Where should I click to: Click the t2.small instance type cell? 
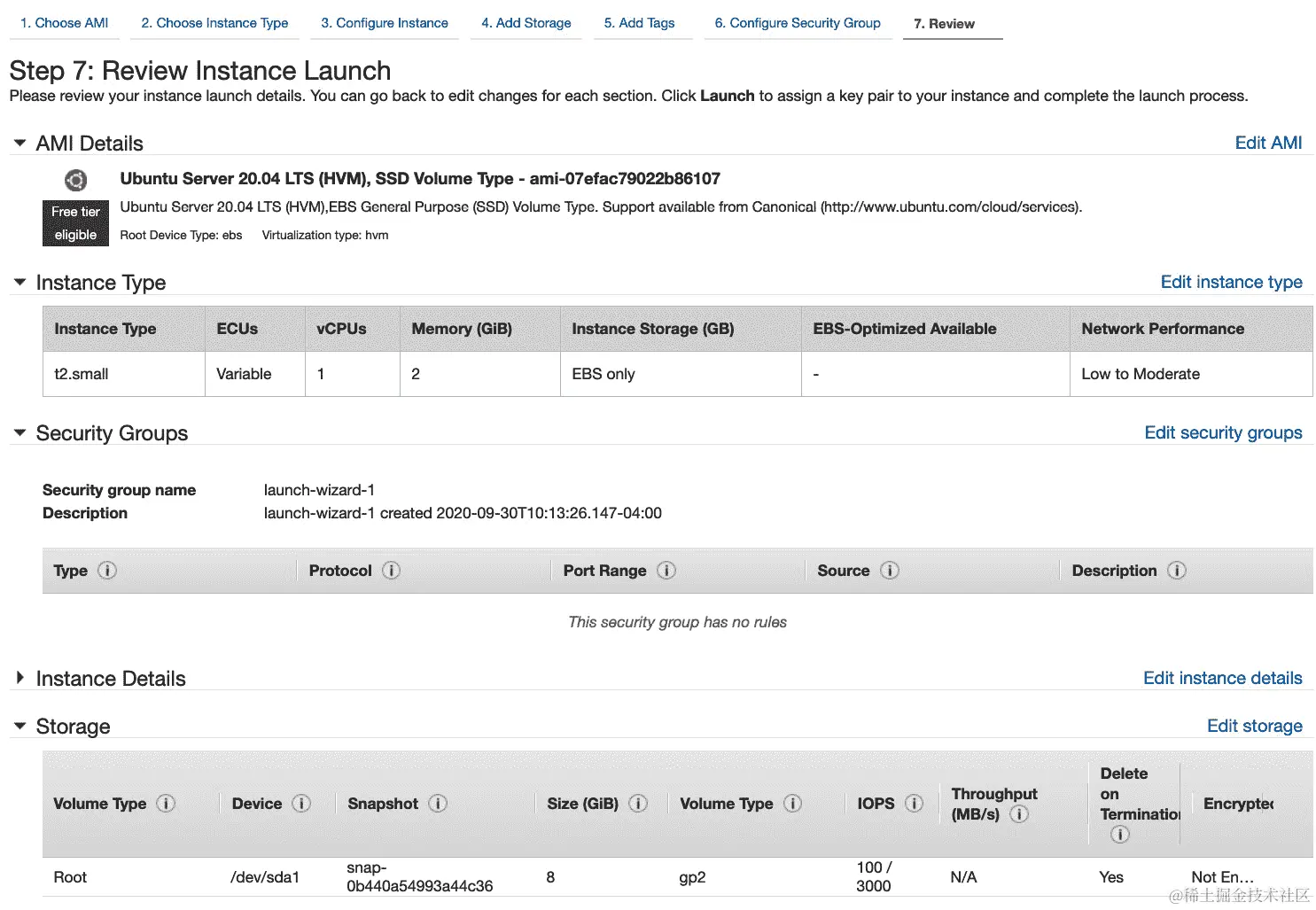[124, 374]
